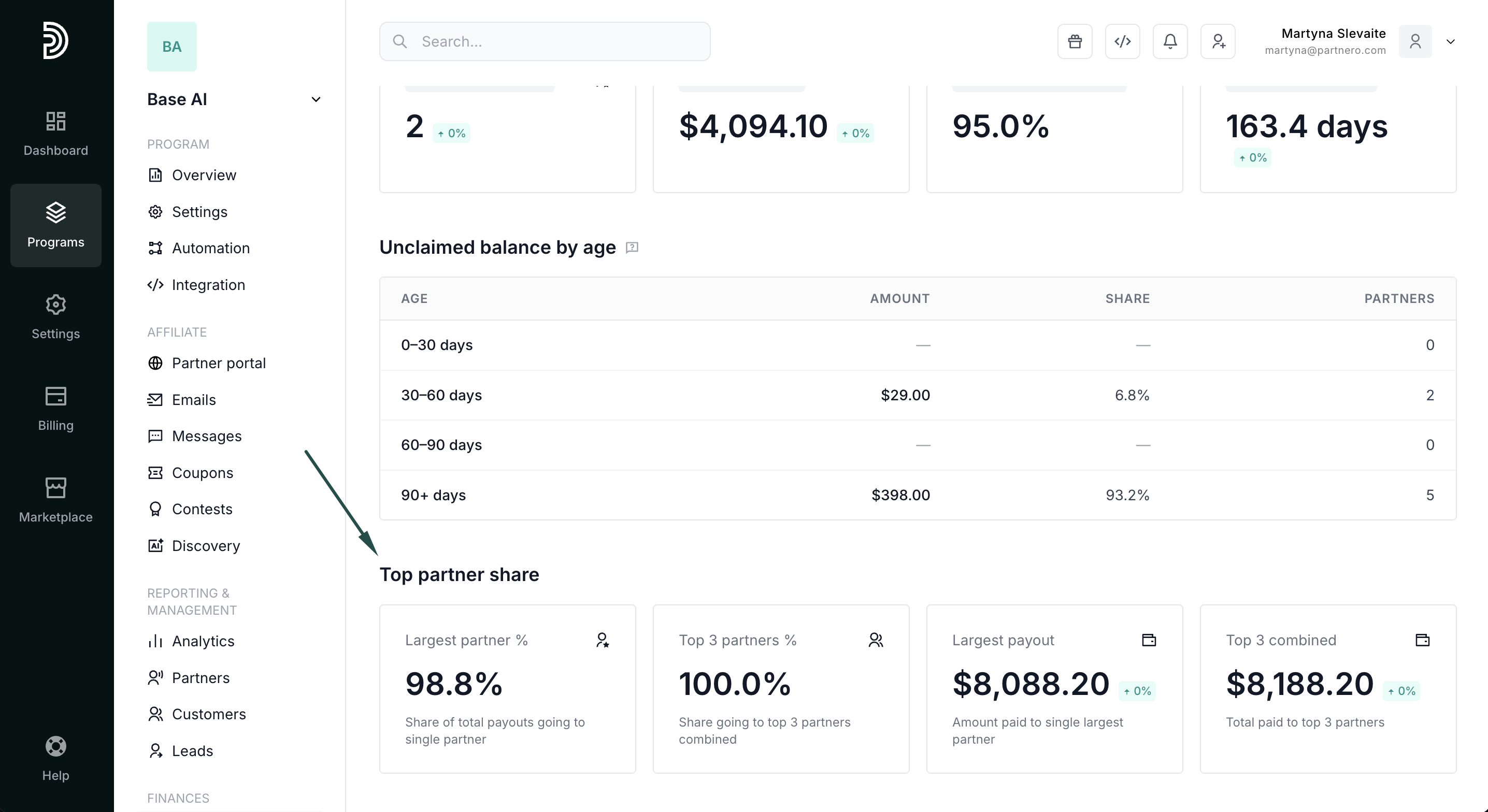Image resolution: width=1488 pixels, height=812 pixels.
Task: Open the Marketplace section in sidebar
Action: (x=55, y=500)
